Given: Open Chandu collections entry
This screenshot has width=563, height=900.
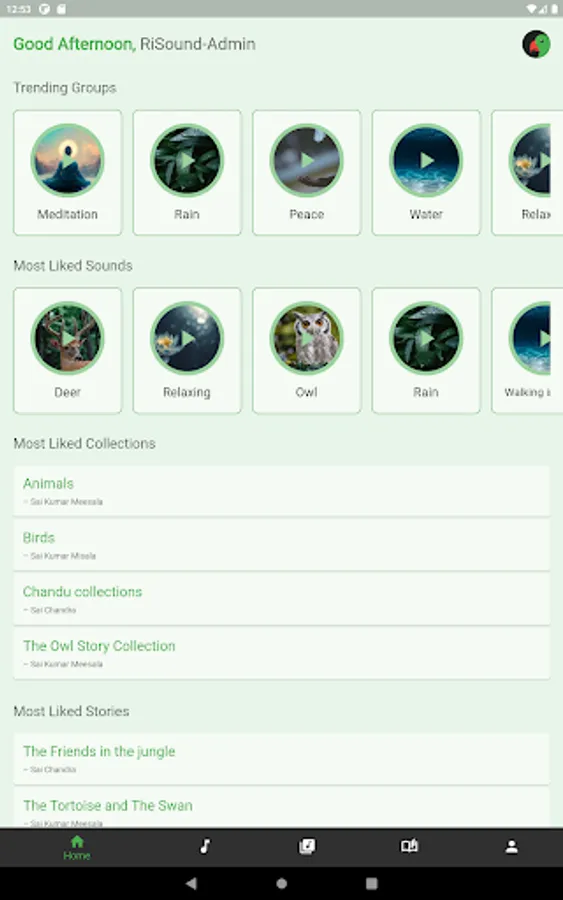Looking at the screenshot, I should tap(281, 599).
